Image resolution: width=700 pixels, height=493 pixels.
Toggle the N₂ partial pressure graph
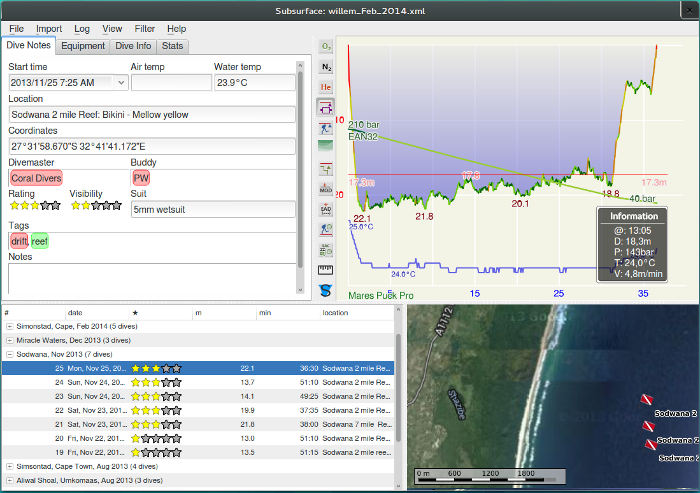(326, 67)
